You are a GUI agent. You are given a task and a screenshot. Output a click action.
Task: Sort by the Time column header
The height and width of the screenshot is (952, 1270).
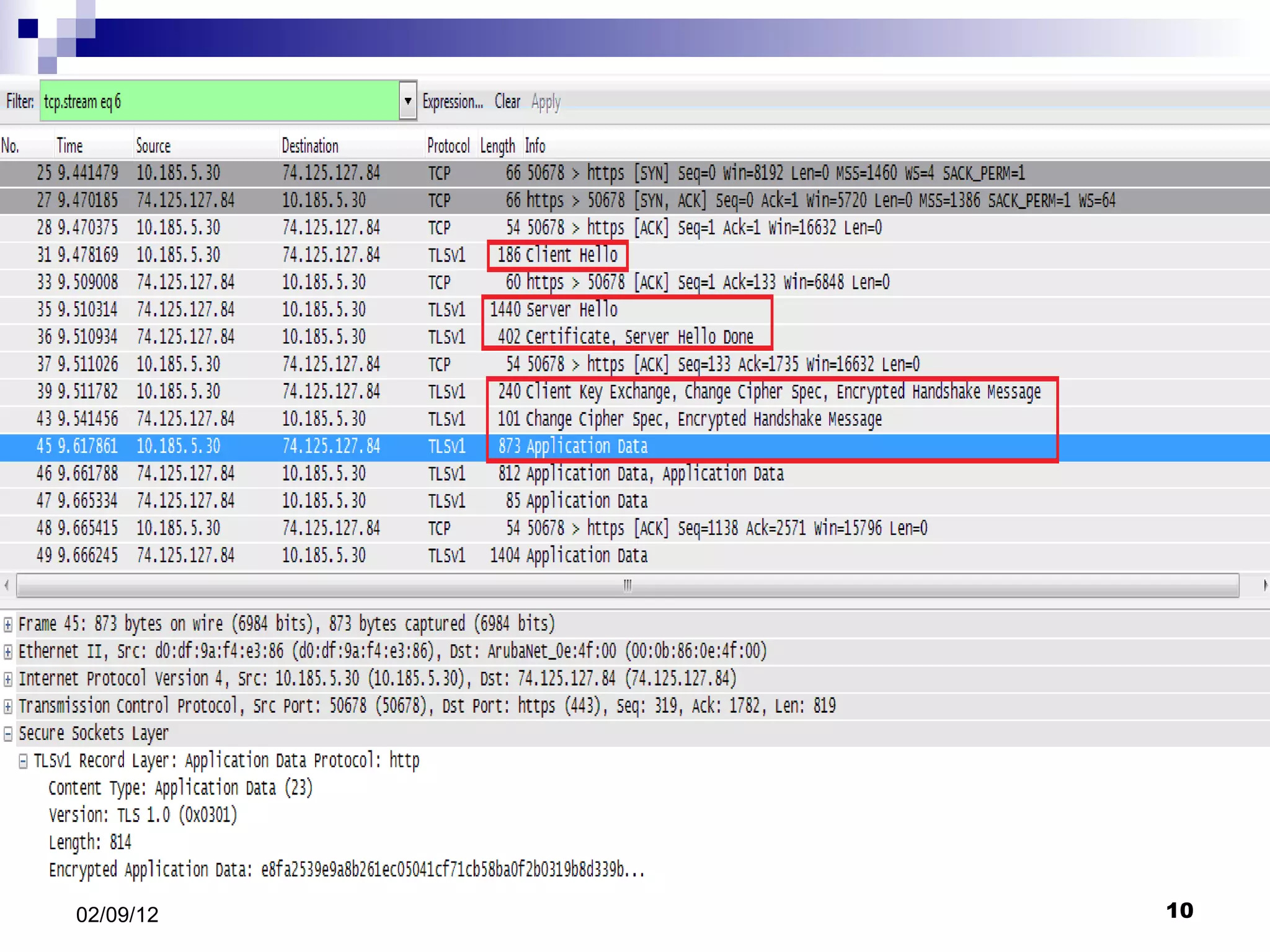69,146
